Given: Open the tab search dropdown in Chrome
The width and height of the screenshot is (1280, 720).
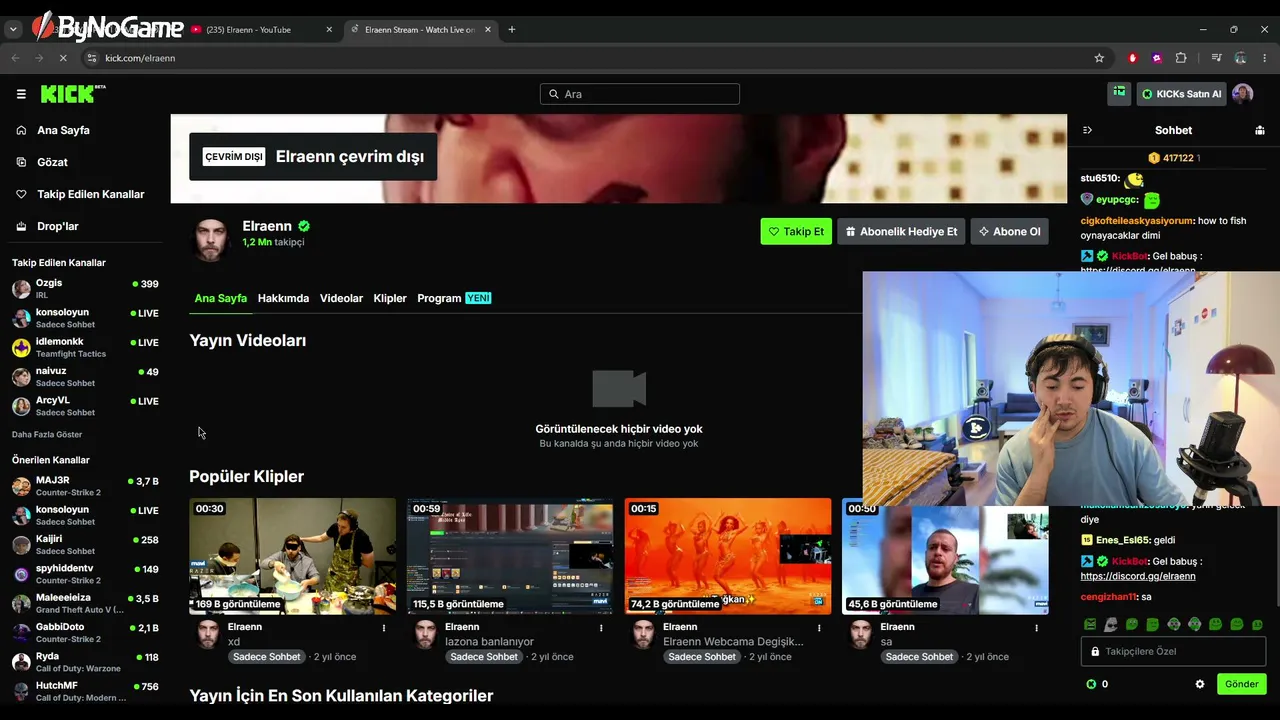Looking at the screenshot, I should 13,29.
